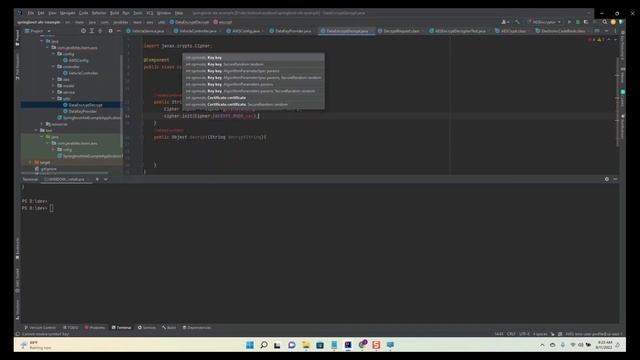Open Project panel settings gear
This screenshot has height=360, width=640.
(110, 31)
